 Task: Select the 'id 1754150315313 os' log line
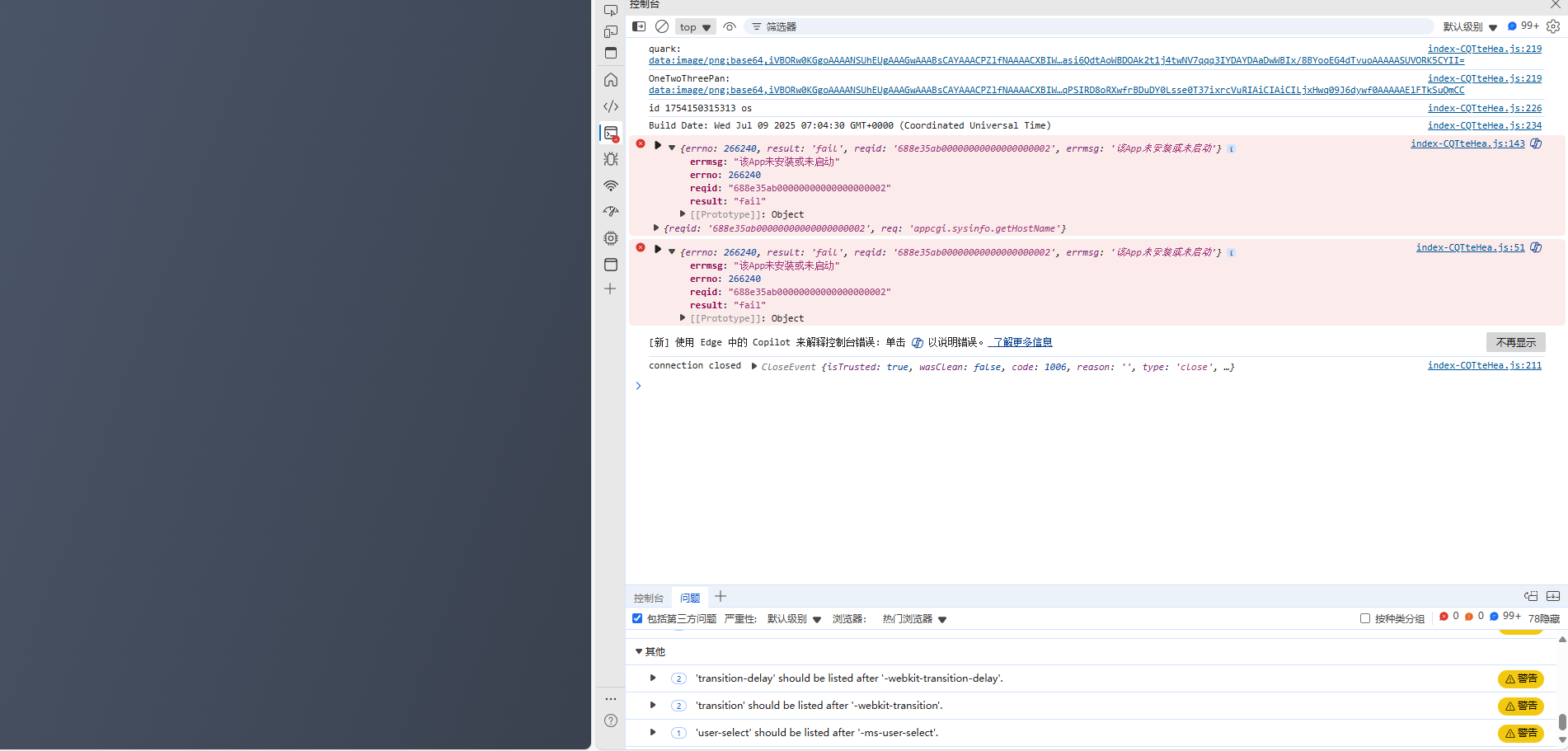point(700,108)
